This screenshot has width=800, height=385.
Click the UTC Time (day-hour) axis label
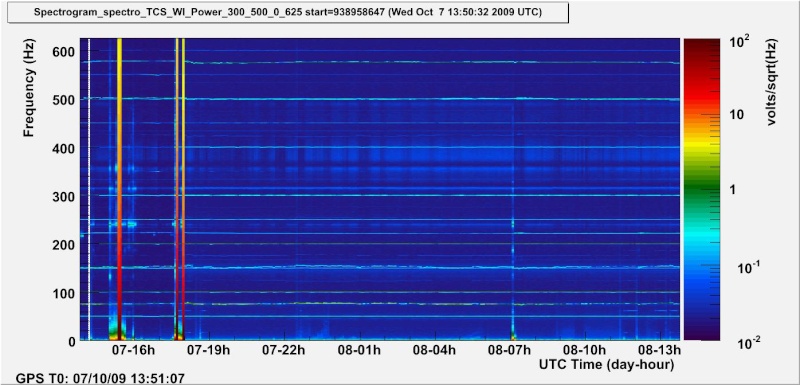607,365
